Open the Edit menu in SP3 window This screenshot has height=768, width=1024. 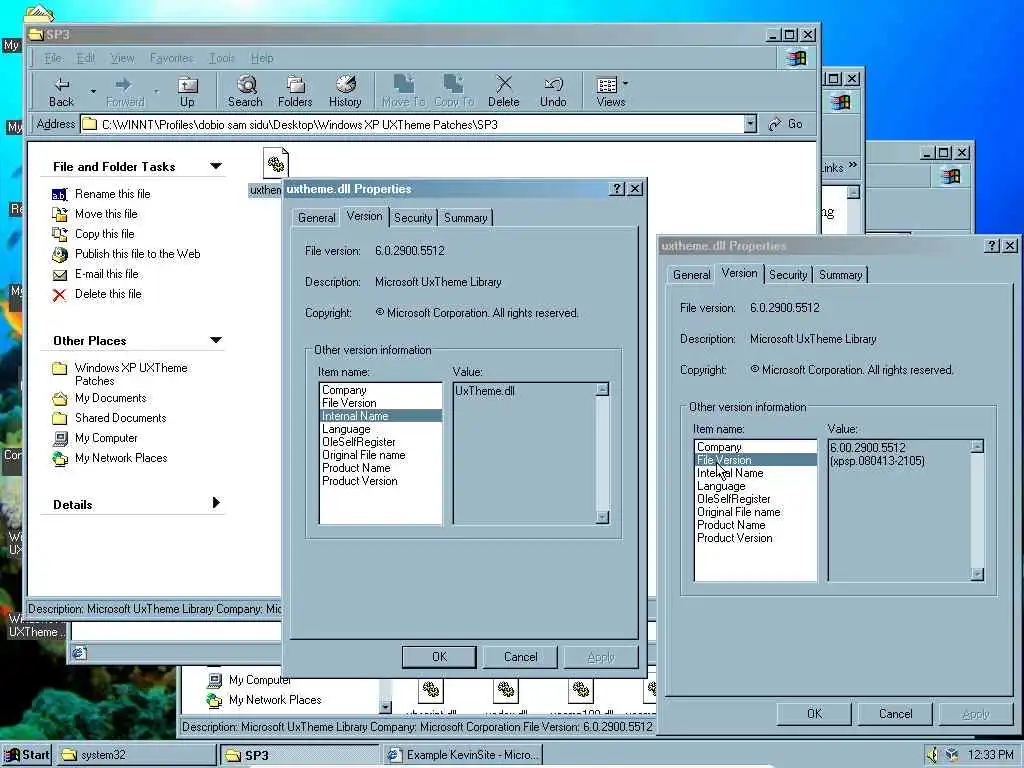pyautogui.click(x=86, y=58)
